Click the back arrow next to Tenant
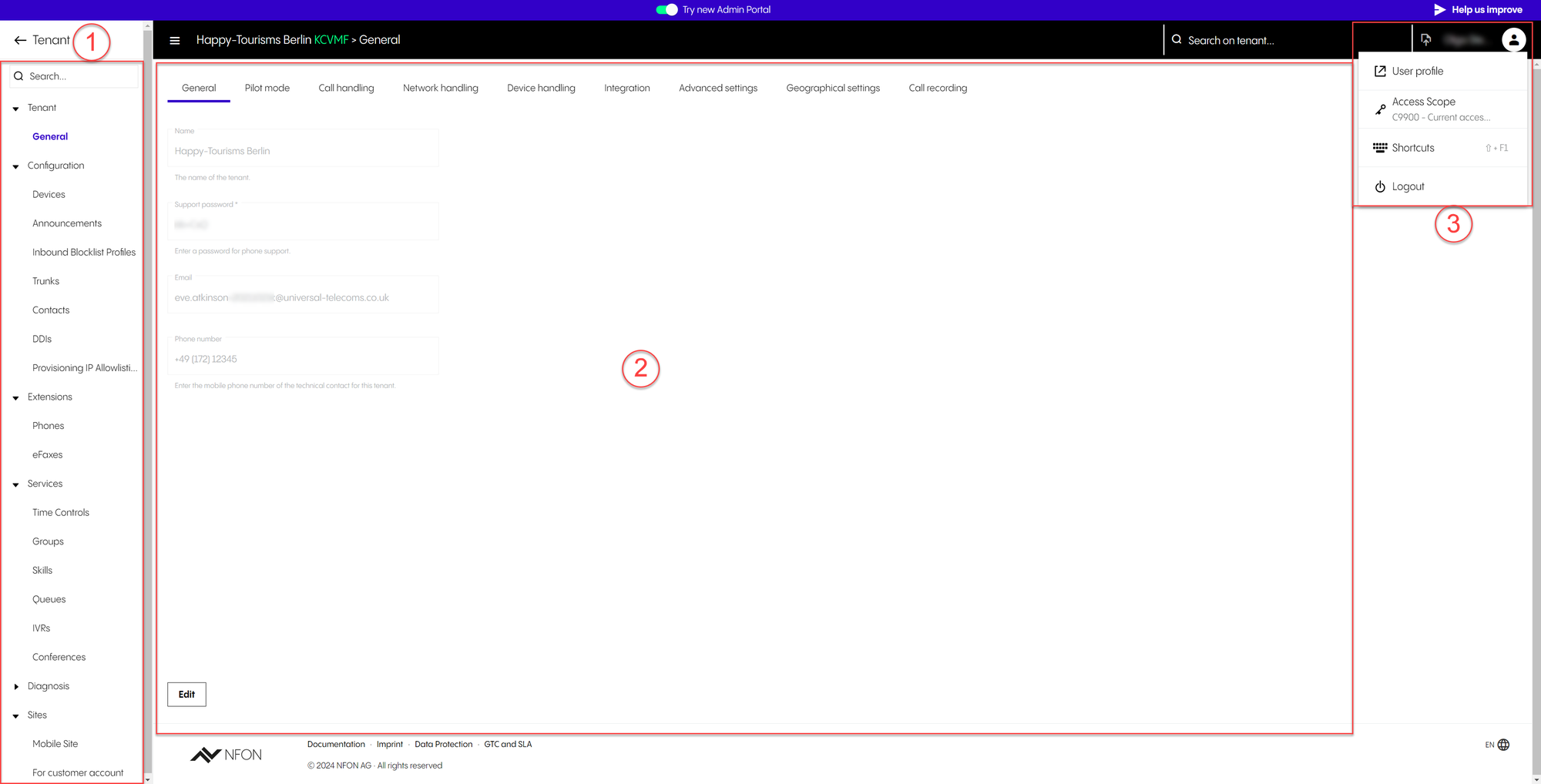1541x784 pixels. (20, 40)
